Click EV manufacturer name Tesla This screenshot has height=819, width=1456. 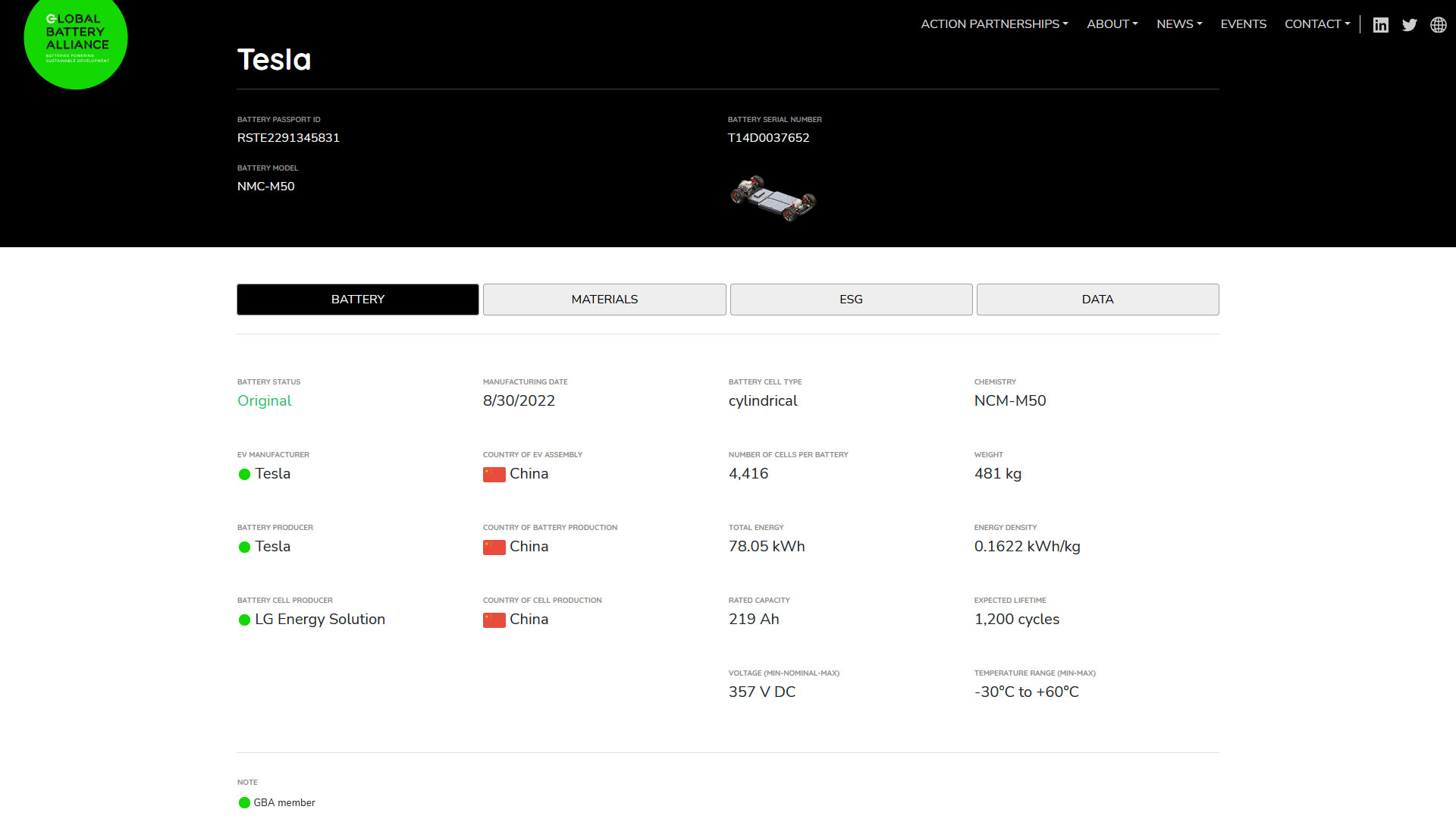tap(273, 474)
